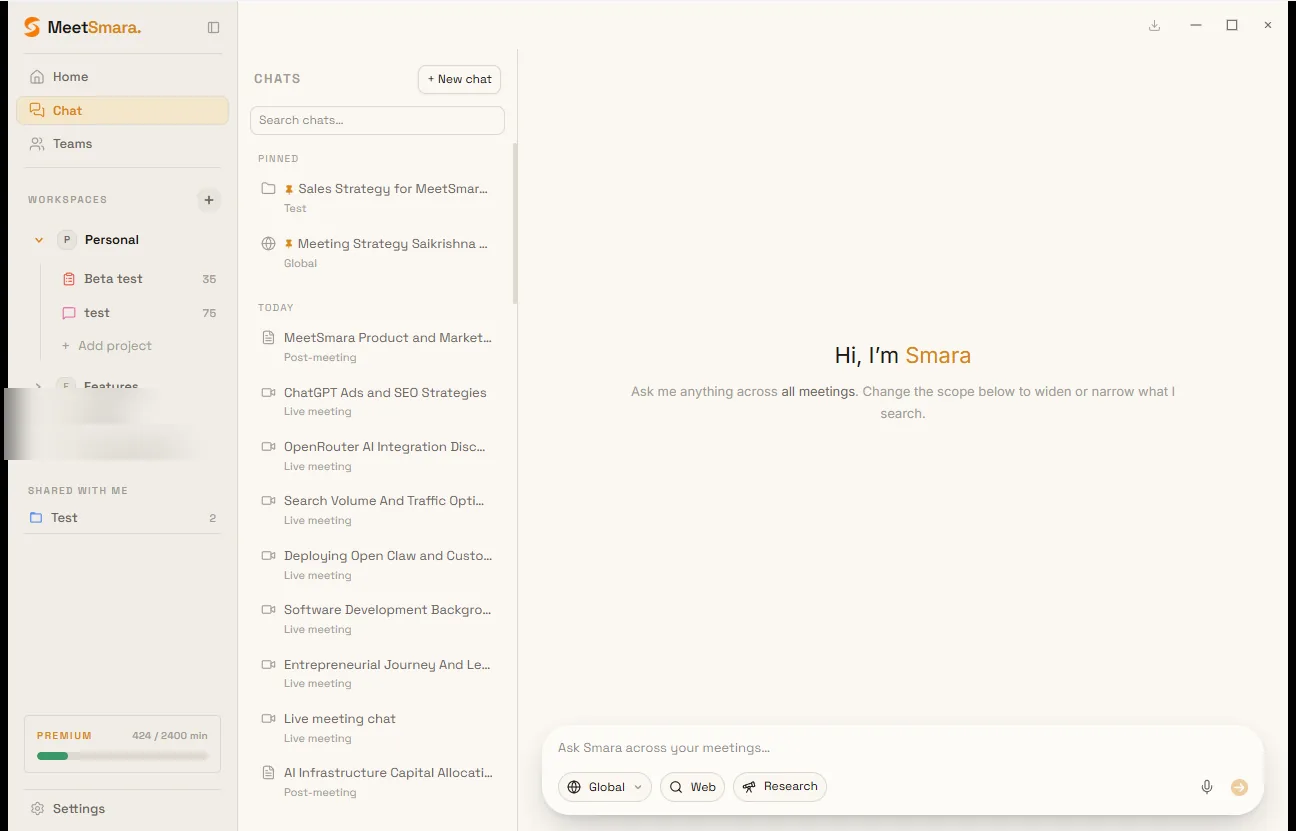Click document icon of AI Infrastructure chat
The width and height of the screenshot is (1296, 831).
click(x=268, y=773)
